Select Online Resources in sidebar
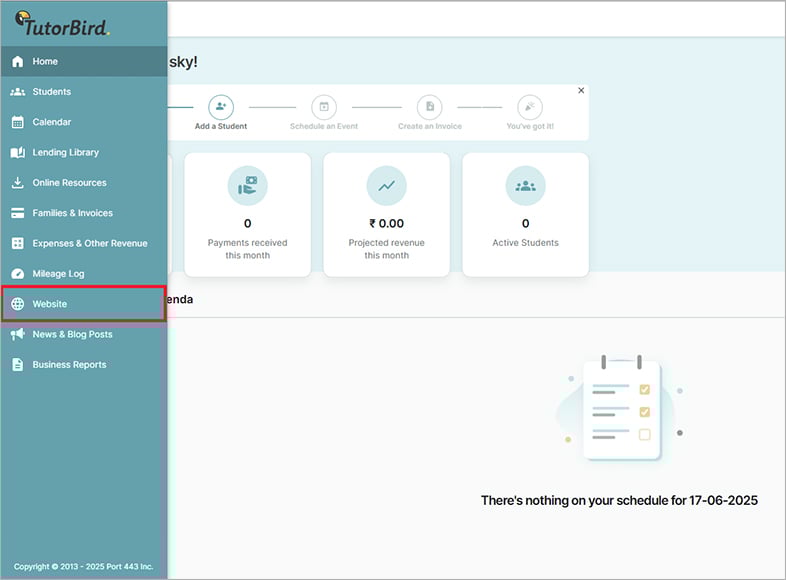 [84, 182]
